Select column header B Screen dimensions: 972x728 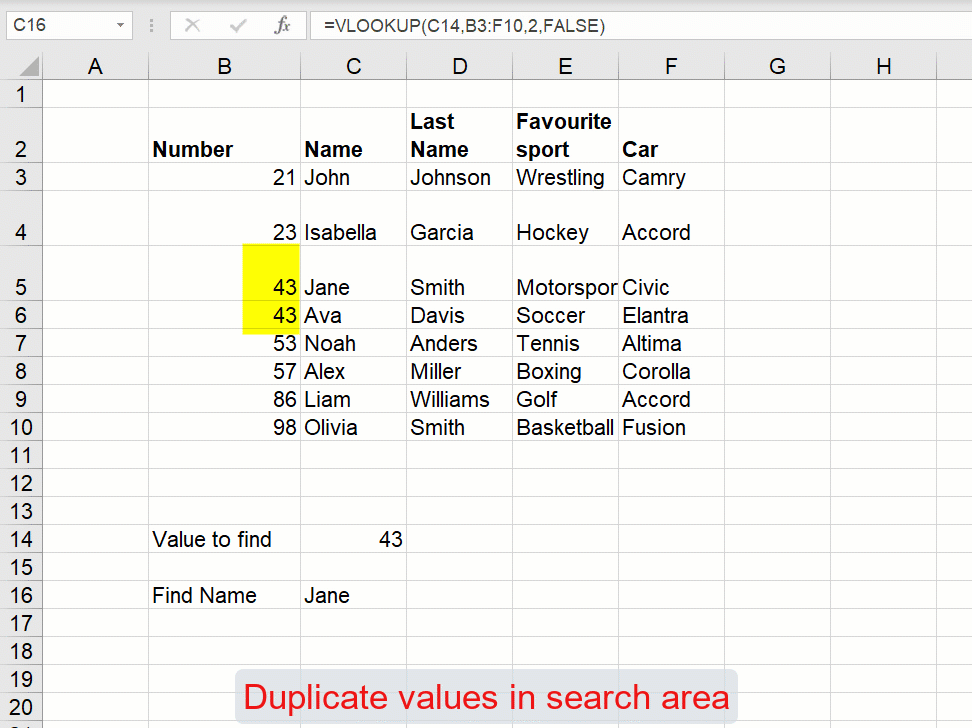coord(224,65)
